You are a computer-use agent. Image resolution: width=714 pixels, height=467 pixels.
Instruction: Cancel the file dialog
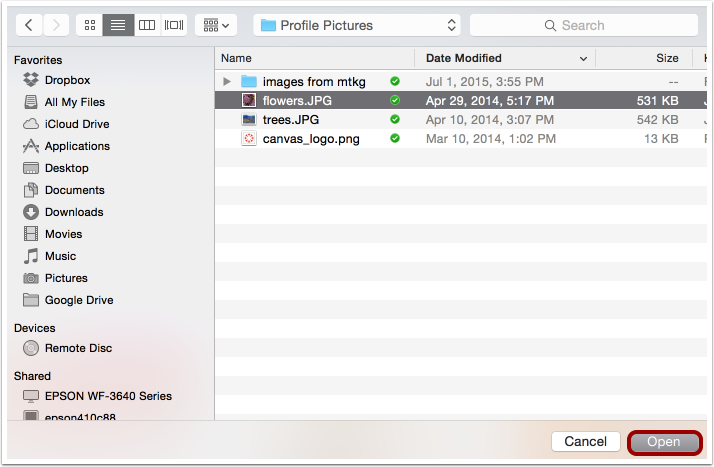[586, 442]
